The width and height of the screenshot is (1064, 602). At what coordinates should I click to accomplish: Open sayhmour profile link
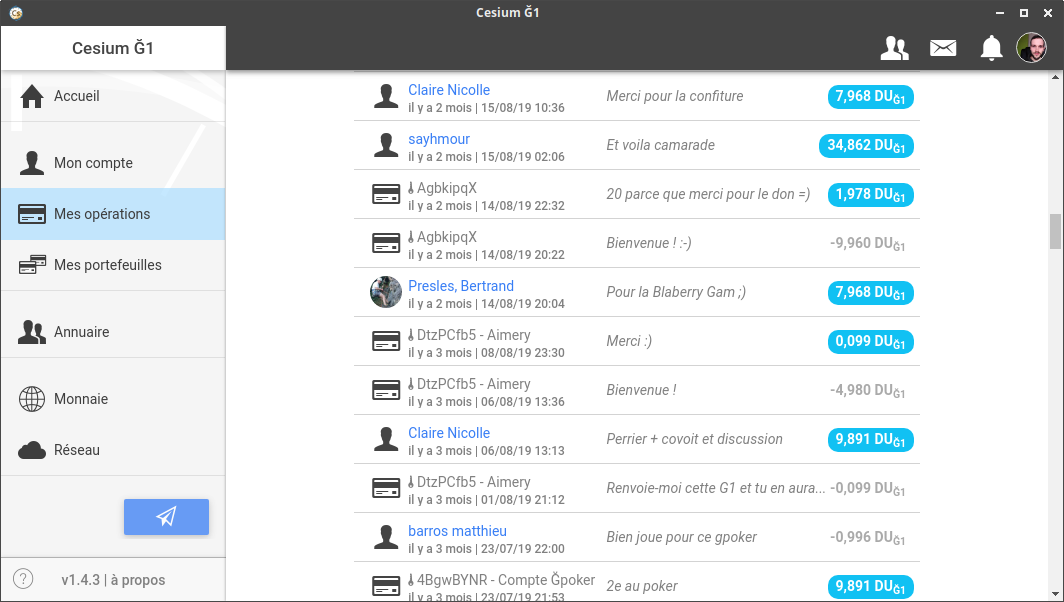click(438, 139)
